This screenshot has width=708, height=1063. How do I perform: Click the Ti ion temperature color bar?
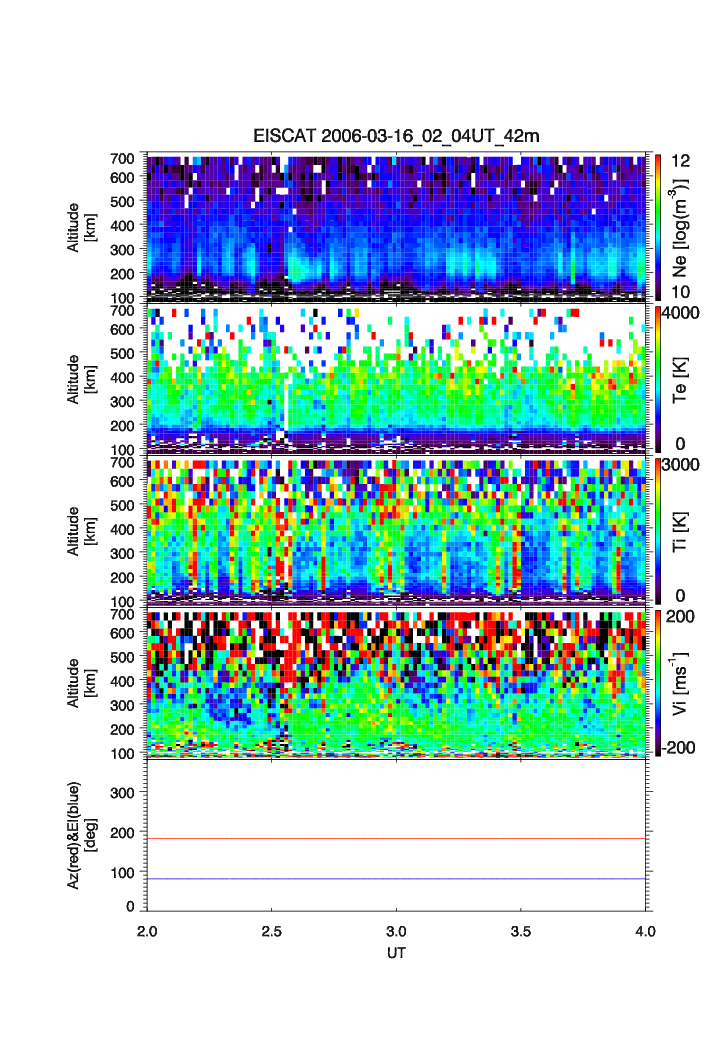click(x=658, y=529)
